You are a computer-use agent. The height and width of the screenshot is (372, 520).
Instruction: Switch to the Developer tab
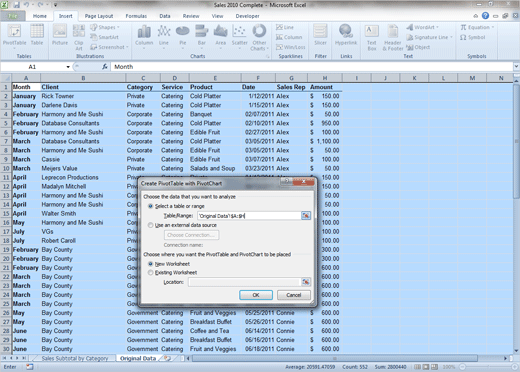pos(247,16)
